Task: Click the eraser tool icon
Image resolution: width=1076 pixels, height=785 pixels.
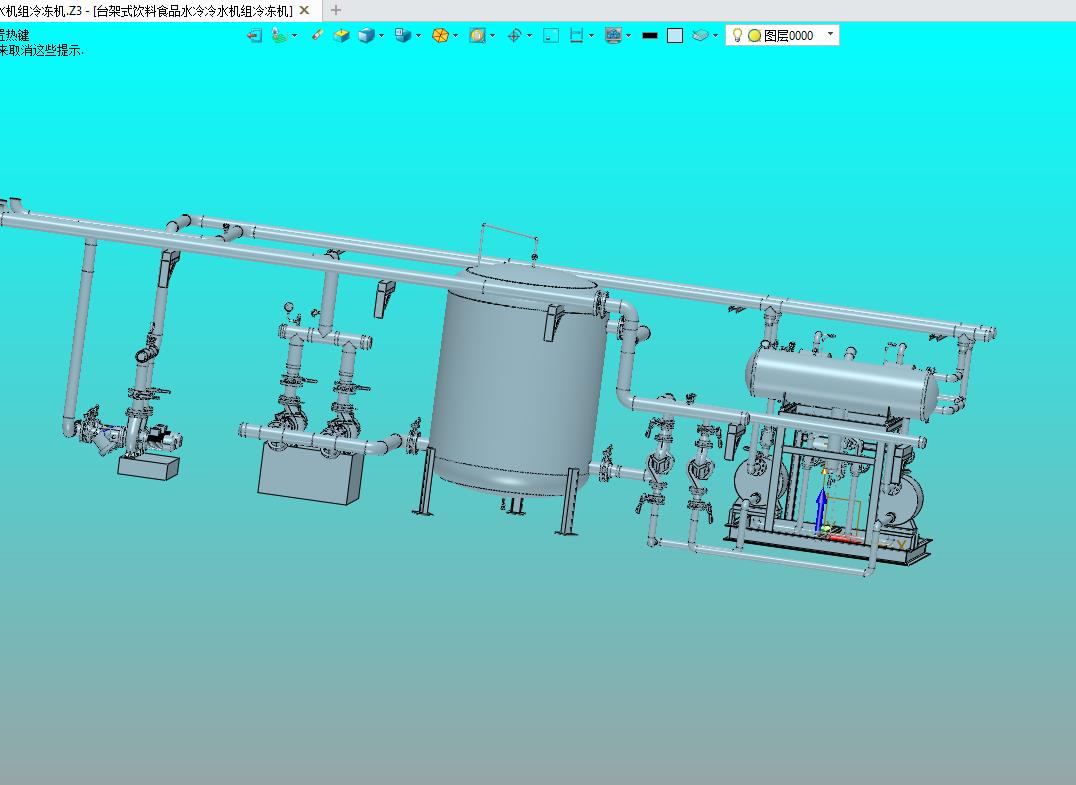Action: click(x=317, y=35)
